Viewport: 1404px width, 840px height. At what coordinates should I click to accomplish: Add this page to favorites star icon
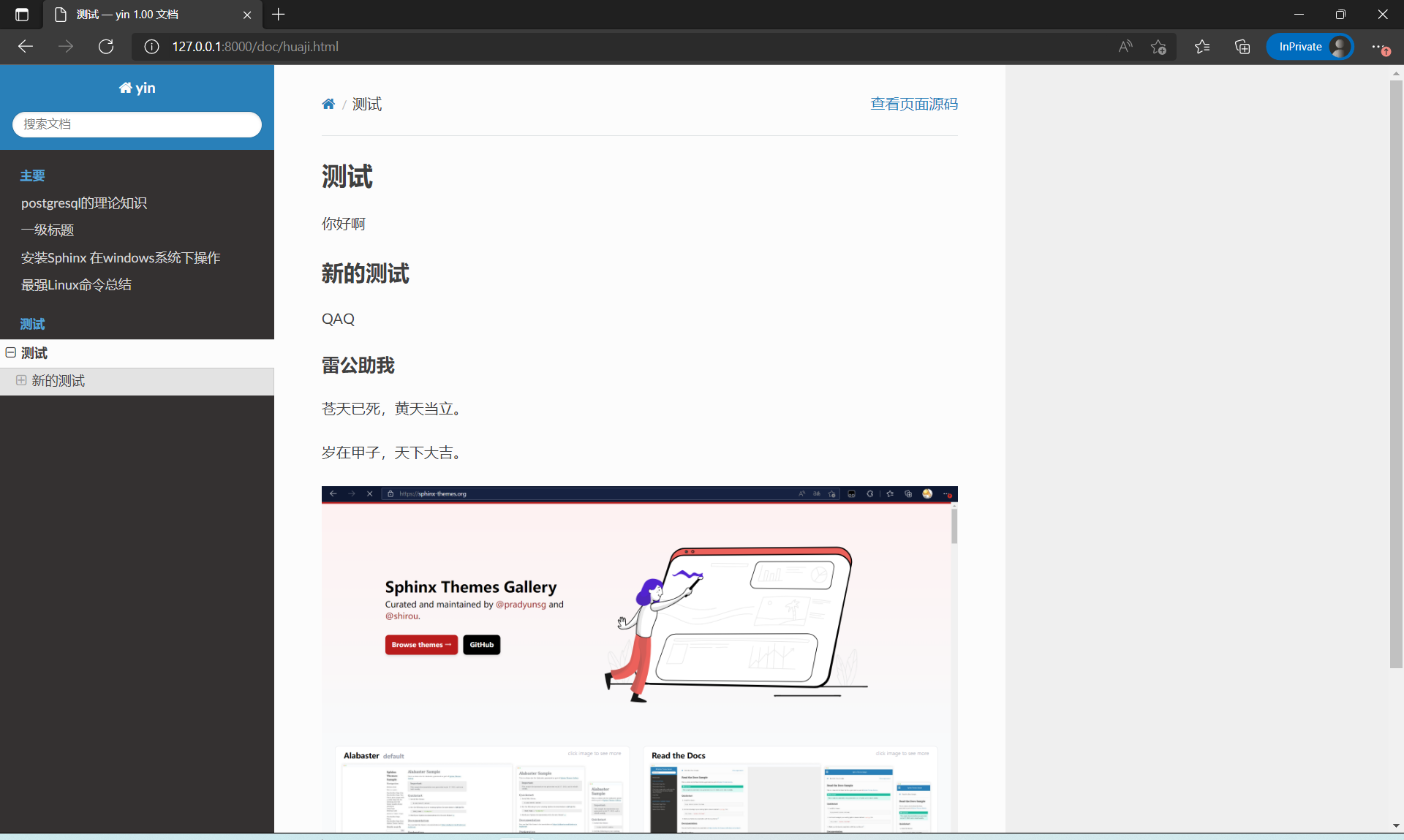click(1158, 47)
